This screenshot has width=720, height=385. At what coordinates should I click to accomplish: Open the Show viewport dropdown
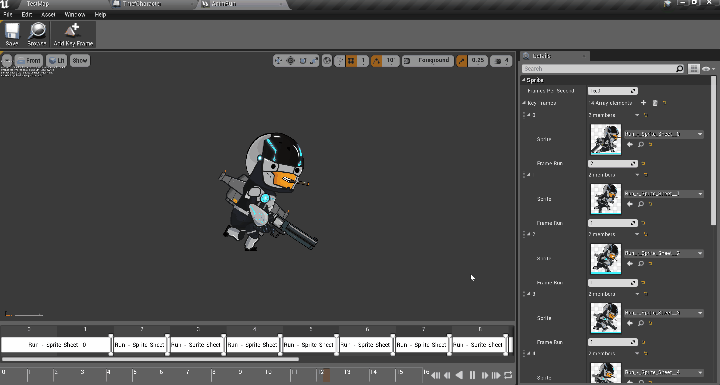point(80,61)
